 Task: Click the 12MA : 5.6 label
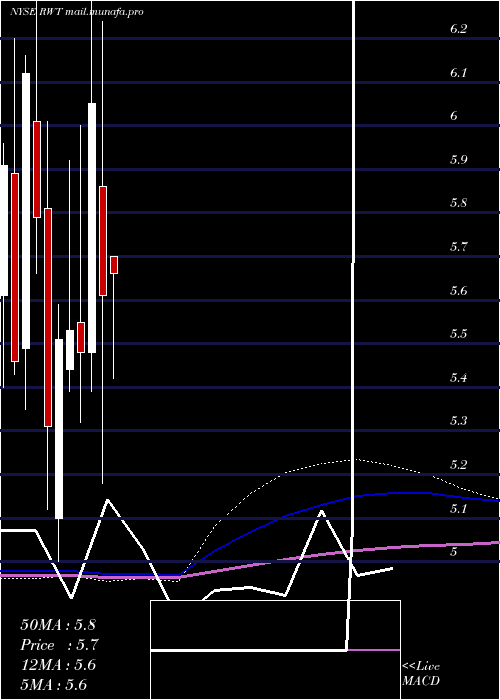tap(58, 665)
